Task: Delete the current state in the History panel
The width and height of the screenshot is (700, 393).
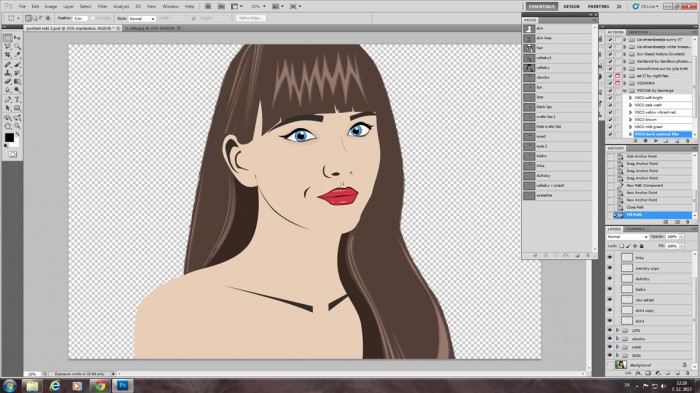Action: [x=687, y=222]
